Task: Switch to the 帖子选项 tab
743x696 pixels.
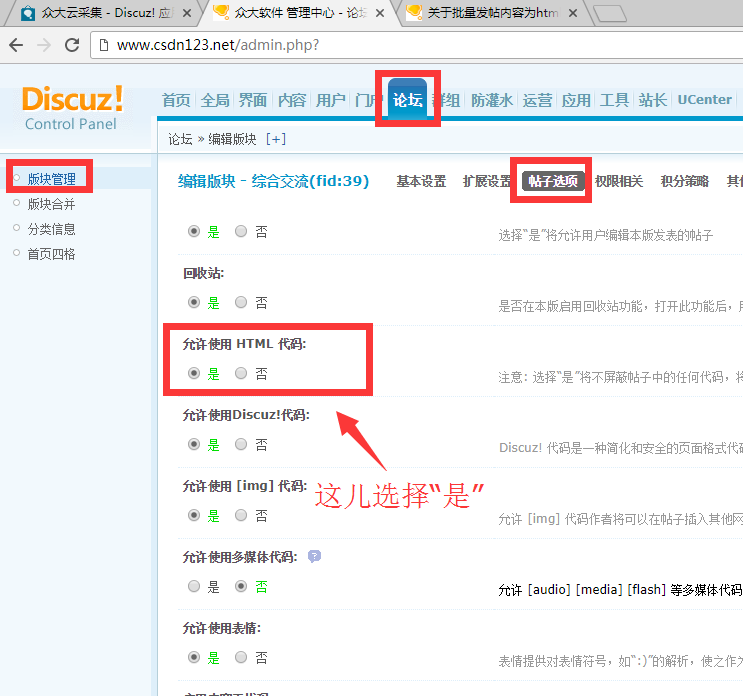Action: click(553, 181)
